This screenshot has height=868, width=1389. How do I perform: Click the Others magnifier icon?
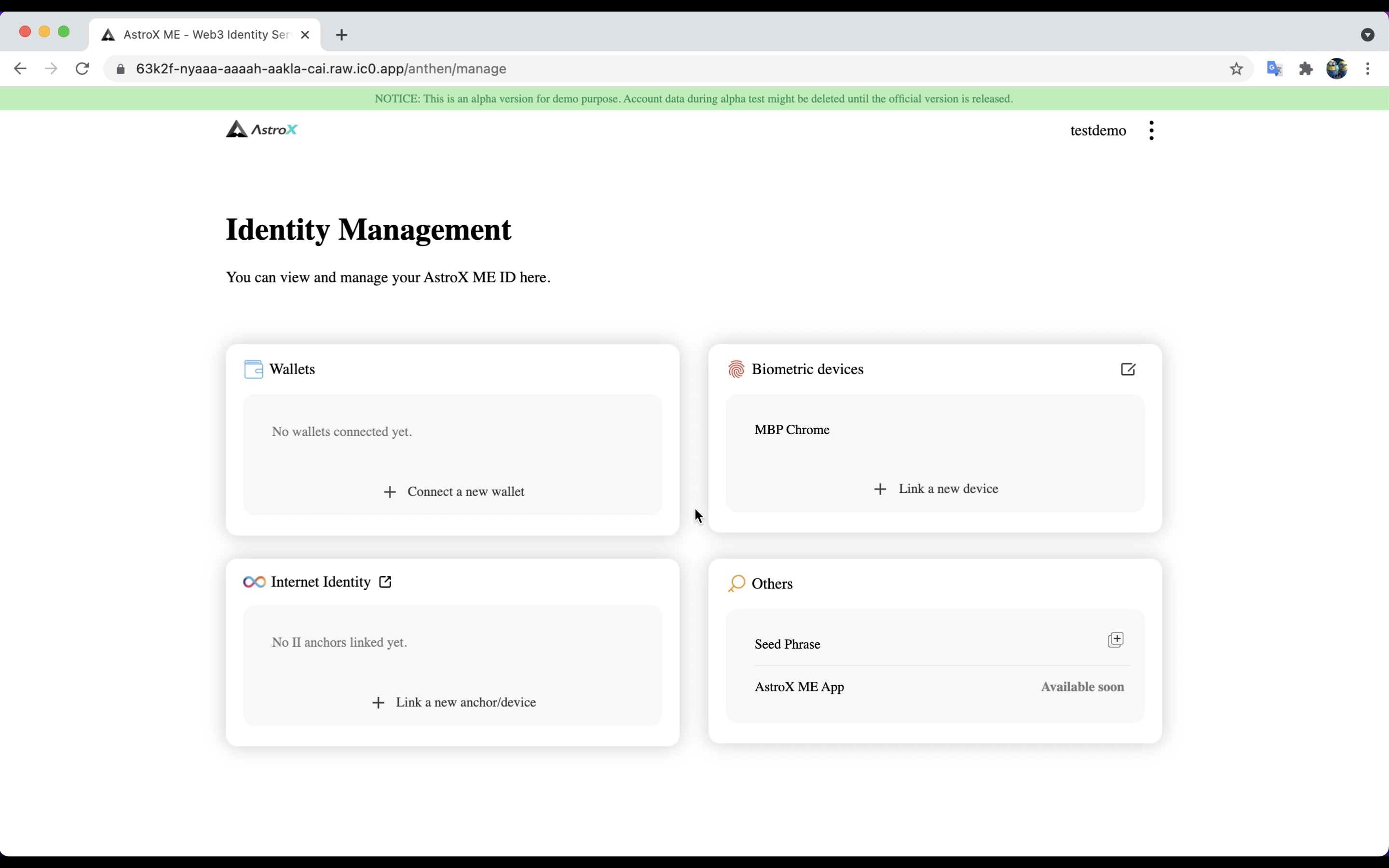pyautogui.click(x=736, y=583)
